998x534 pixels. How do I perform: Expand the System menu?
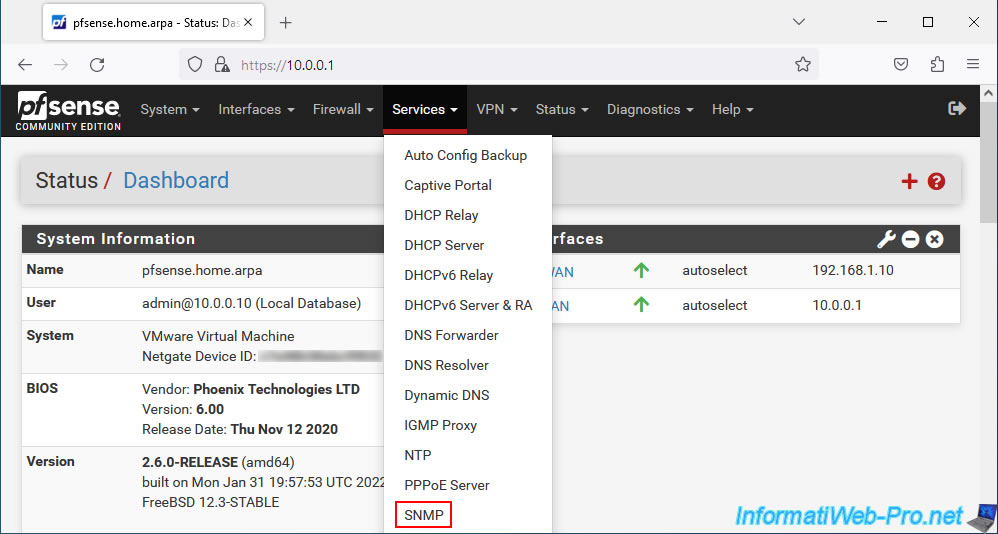[170, 109]
